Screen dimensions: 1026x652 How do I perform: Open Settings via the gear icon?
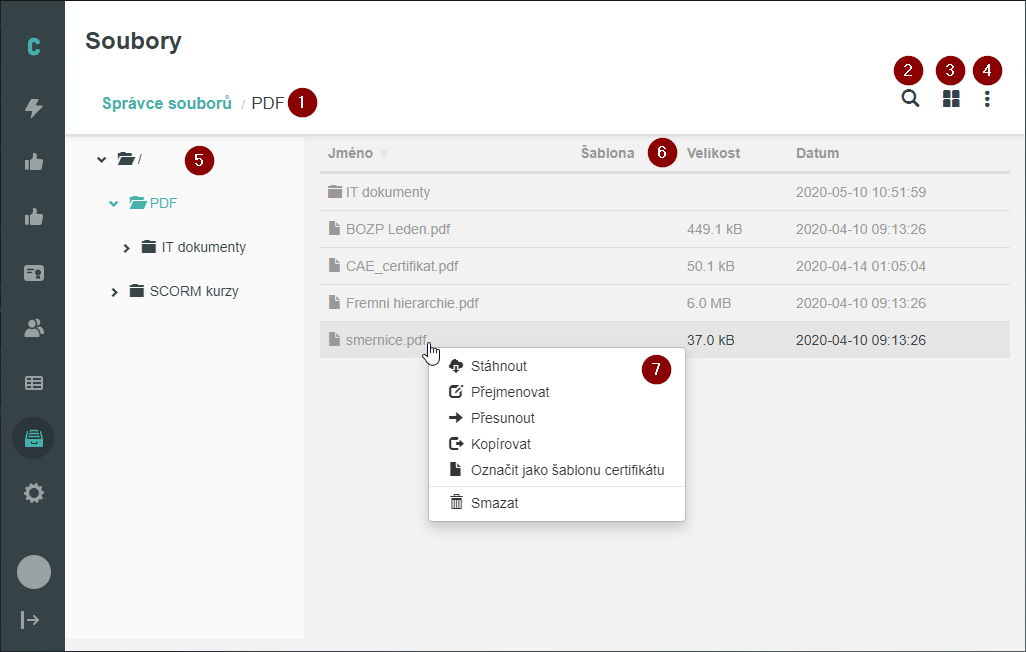33,493
